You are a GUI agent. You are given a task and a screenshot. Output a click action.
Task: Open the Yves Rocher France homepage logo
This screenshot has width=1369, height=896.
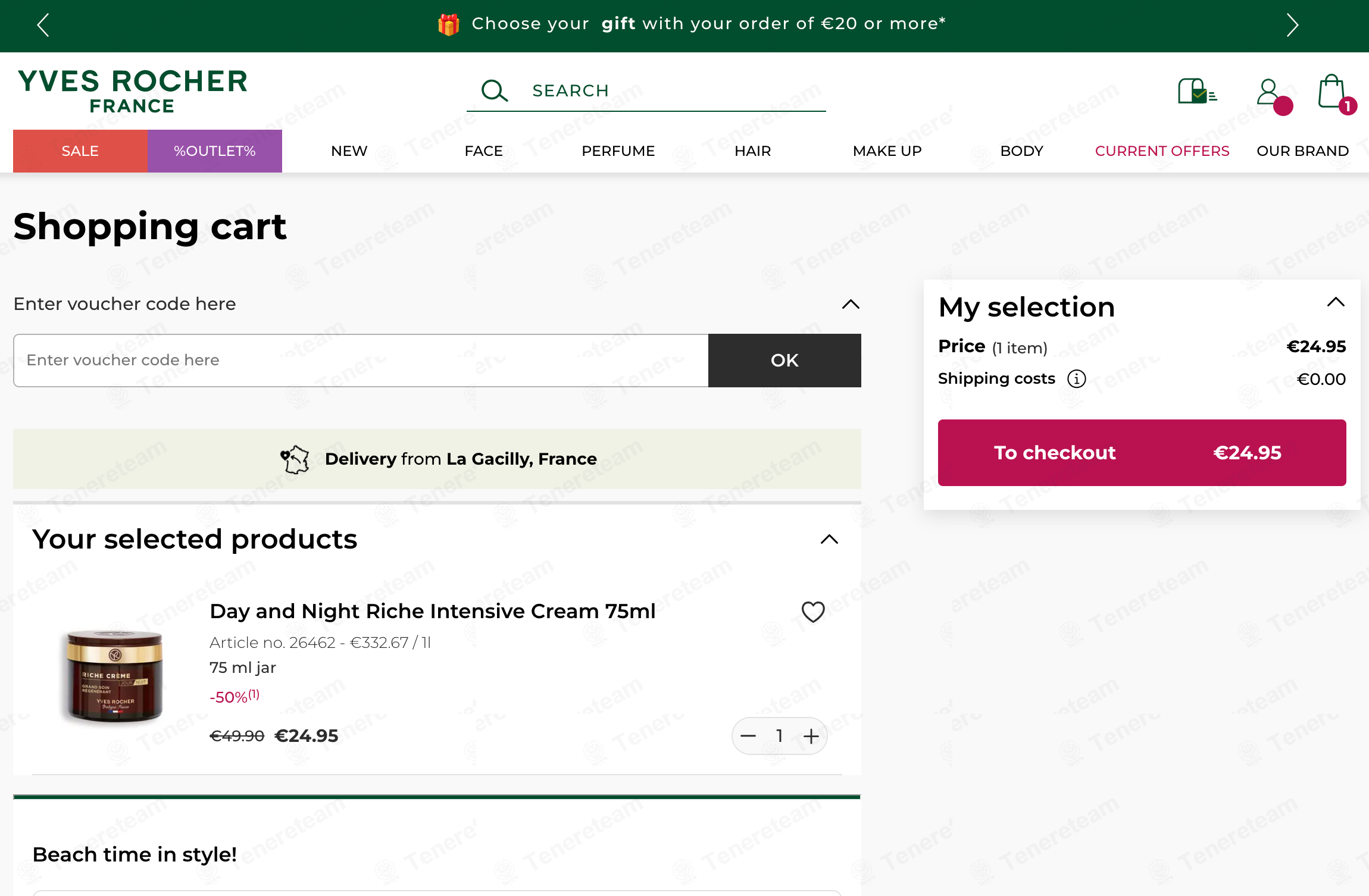132,90
